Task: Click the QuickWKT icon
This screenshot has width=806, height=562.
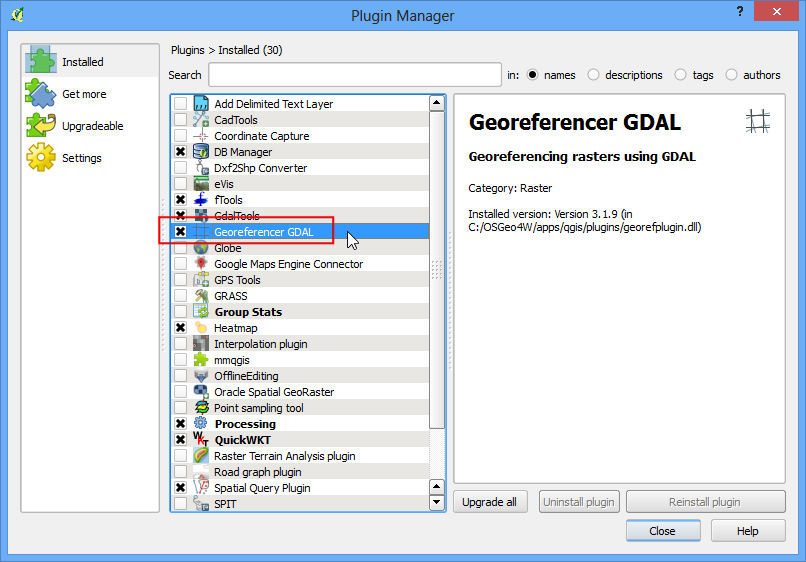Action: coord(200,440)
